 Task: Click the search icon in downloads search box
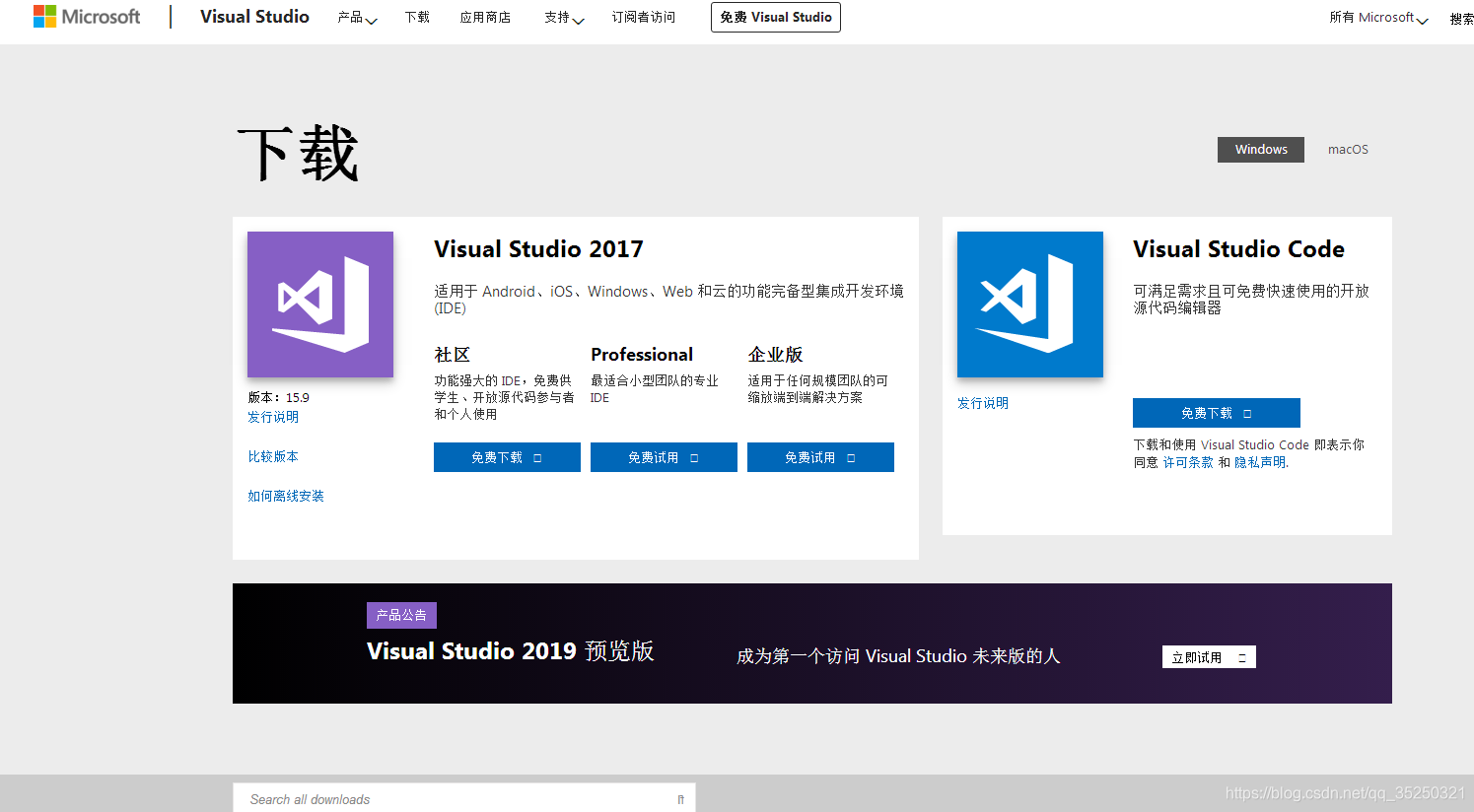click(680, 799)
